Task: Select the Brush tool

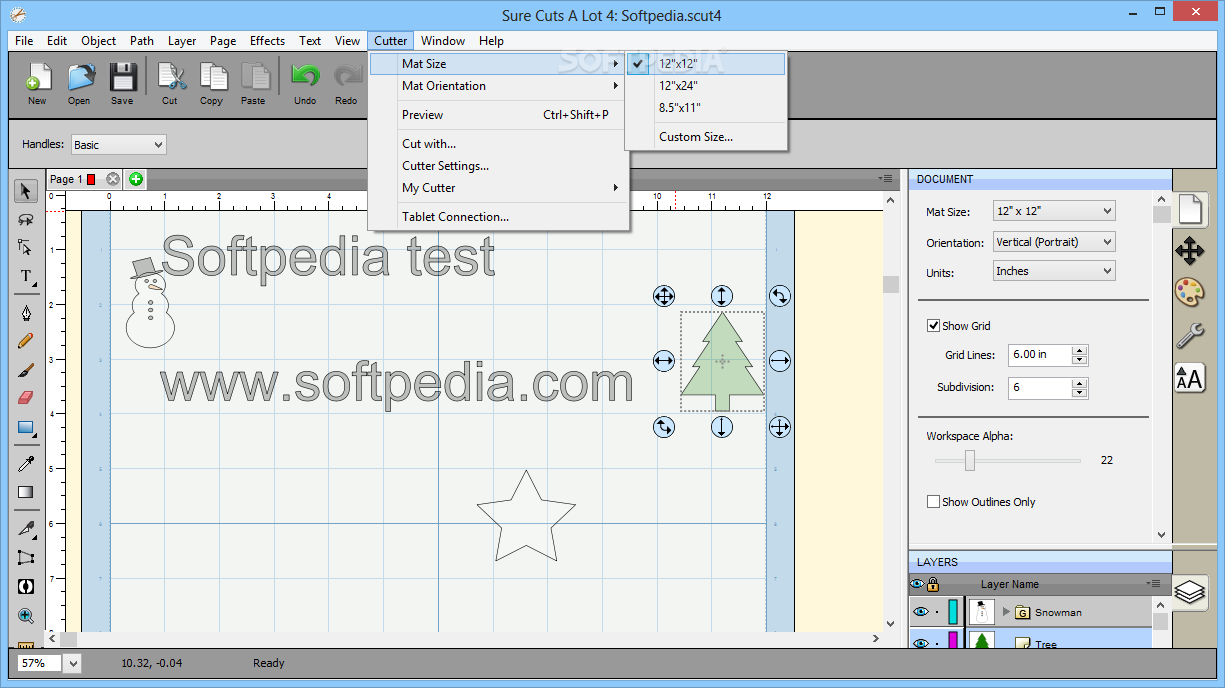Action: (x=26, y=369)
